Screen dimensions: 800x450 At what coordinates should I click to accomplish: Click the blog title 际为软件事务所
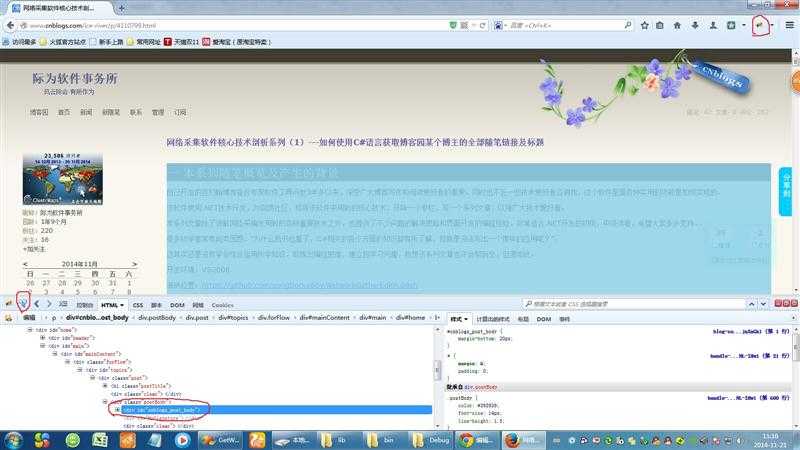75,79
